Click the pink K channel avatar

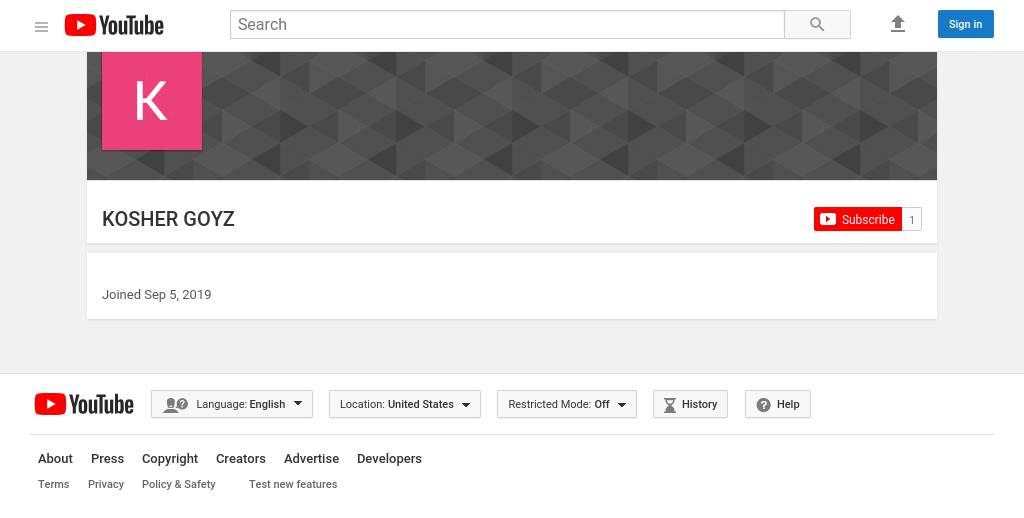pyautogui.click(x=152, y=101)
